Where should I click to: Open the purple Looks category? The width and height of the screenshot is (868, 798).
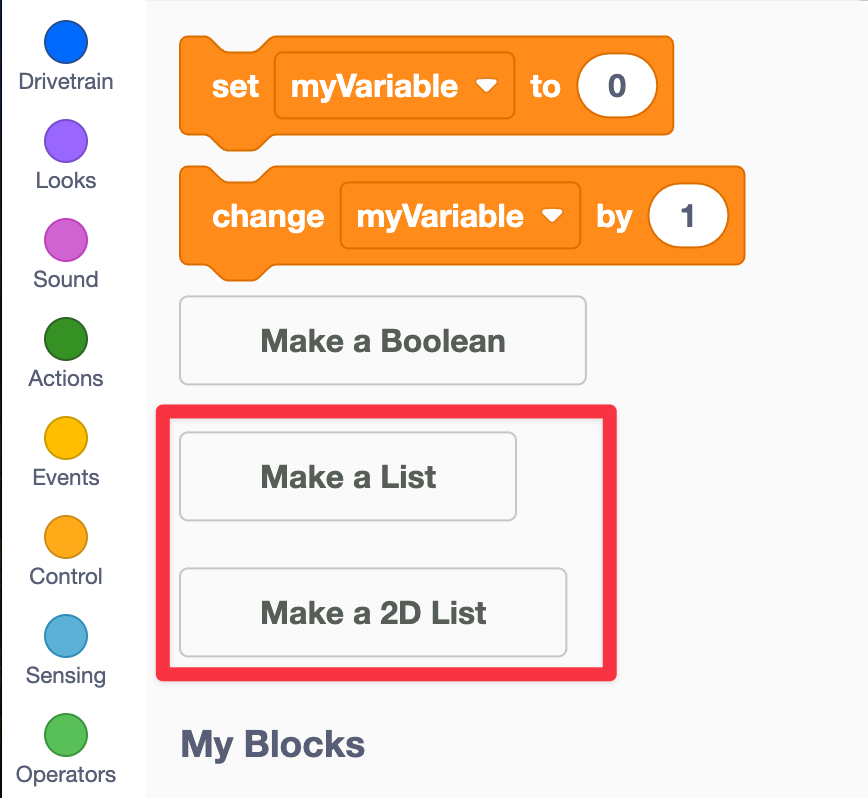tap(66, 141)
